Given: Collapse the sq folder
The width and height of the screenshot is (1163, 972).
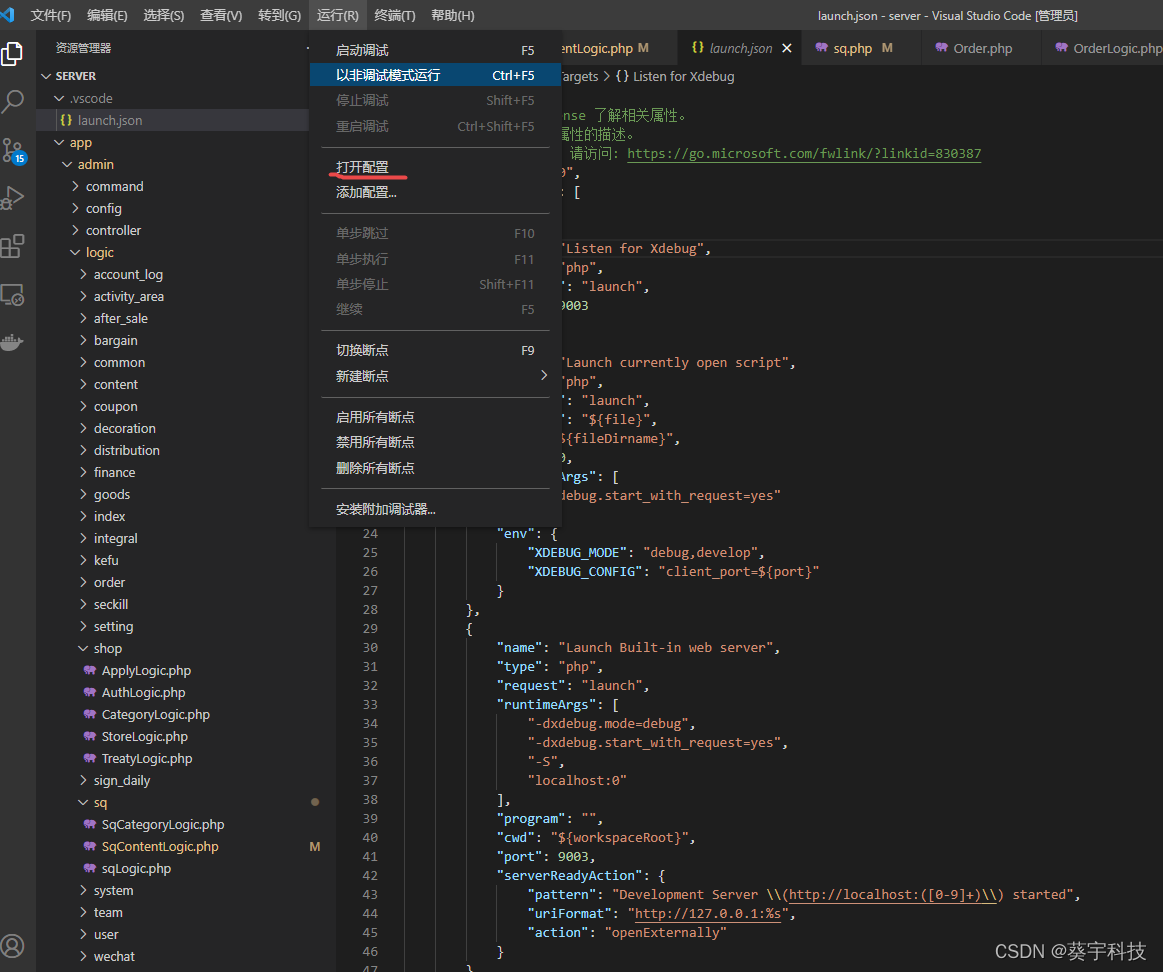Looking at the screenshot, I should click(83, 803).
